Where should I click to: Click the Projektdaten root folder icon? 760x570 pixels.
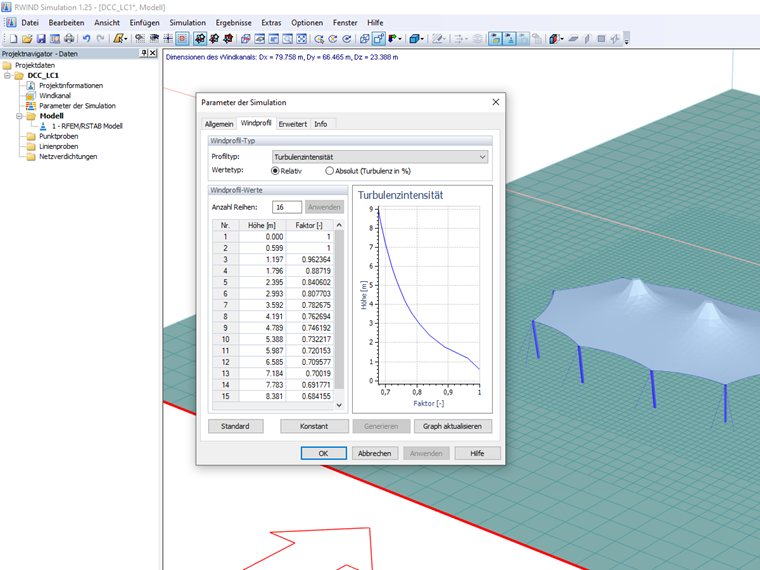coord(7,65)
